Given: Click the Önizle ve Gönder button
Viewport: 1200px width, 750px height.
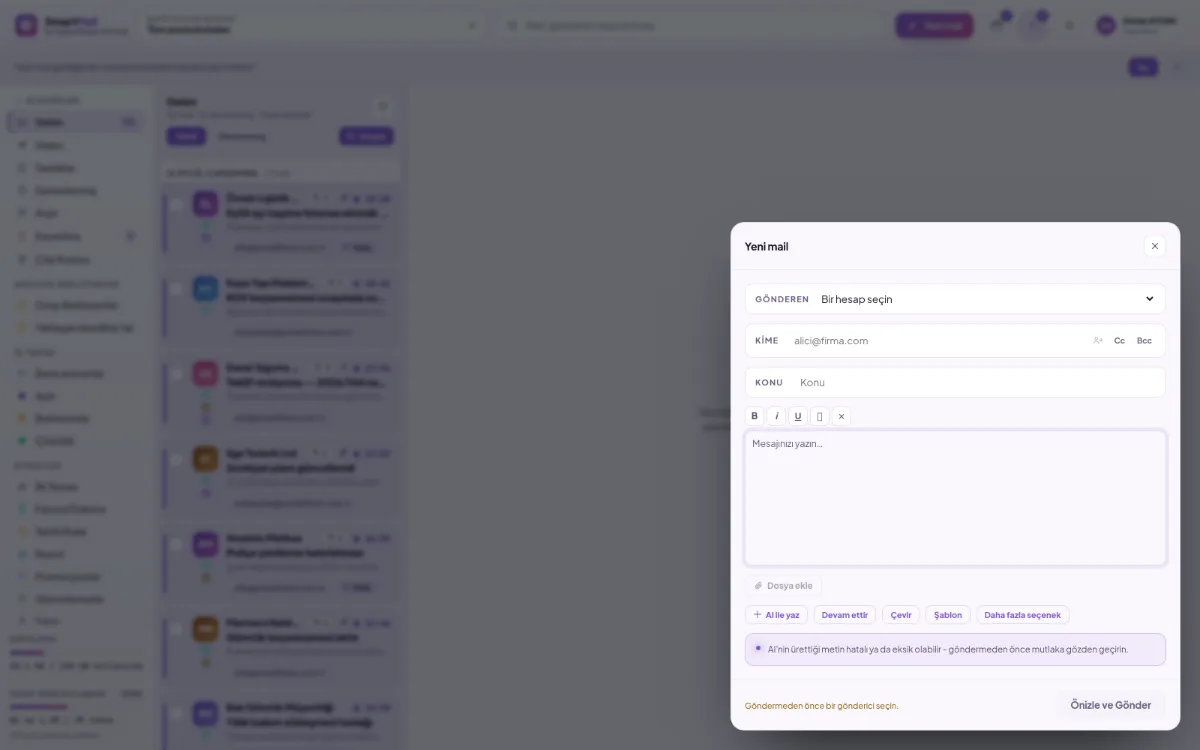Looking at the screenshot, I should tap(1110, 705).
